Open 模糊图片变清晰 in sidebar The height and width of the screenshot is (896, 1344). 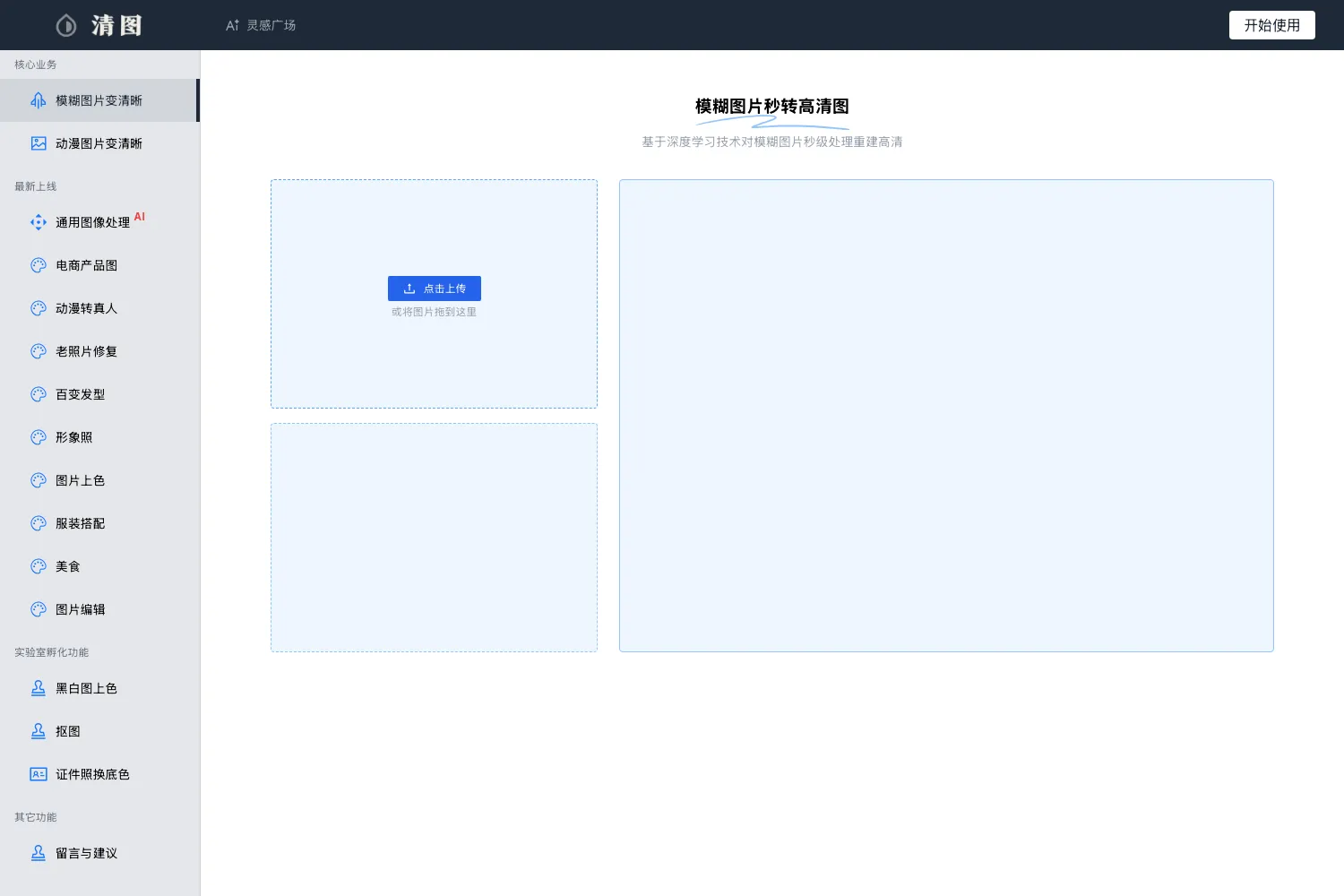pos(99,100)
